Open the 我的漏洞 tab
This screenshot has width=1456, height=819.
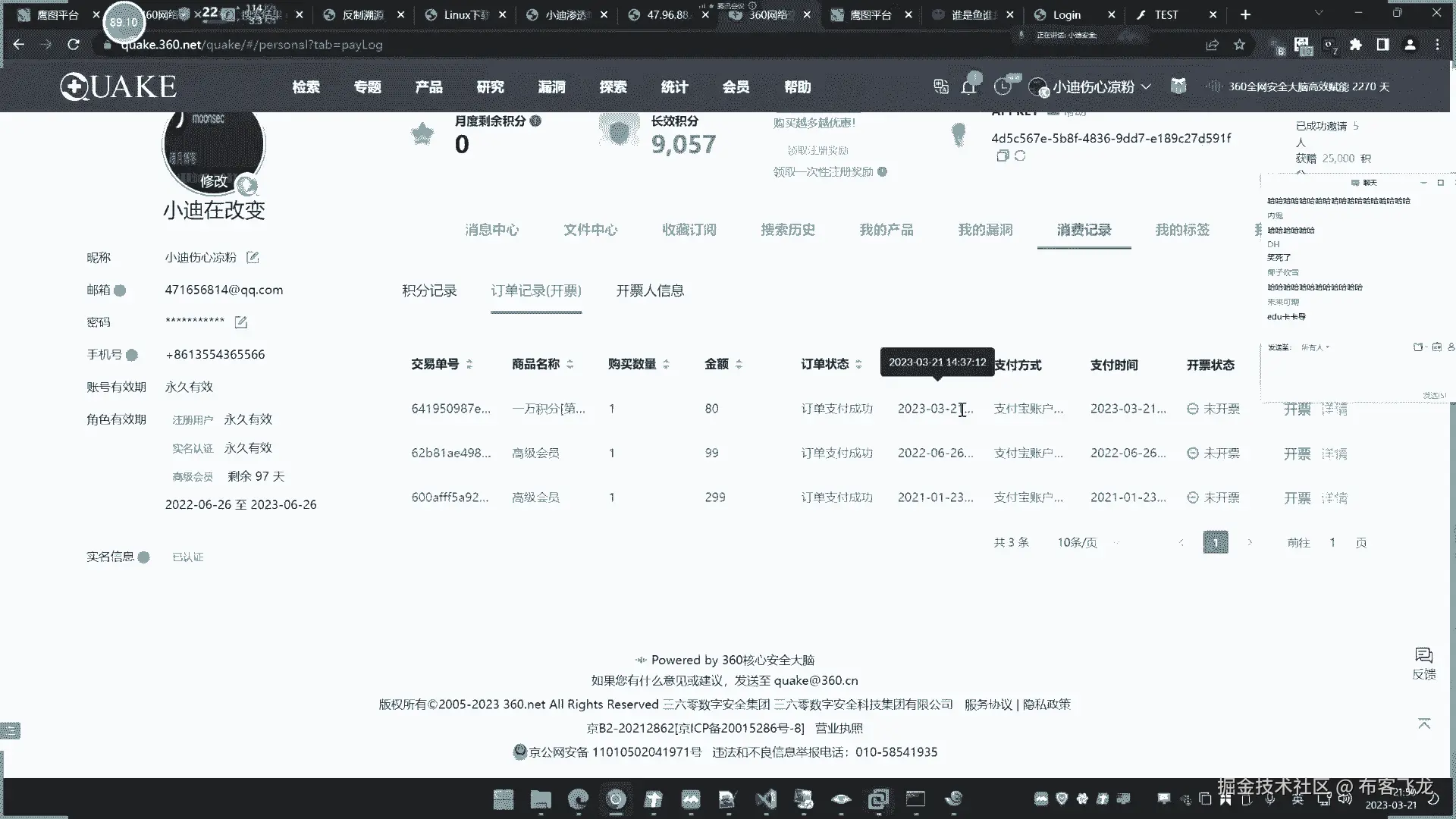click(985, 230)
